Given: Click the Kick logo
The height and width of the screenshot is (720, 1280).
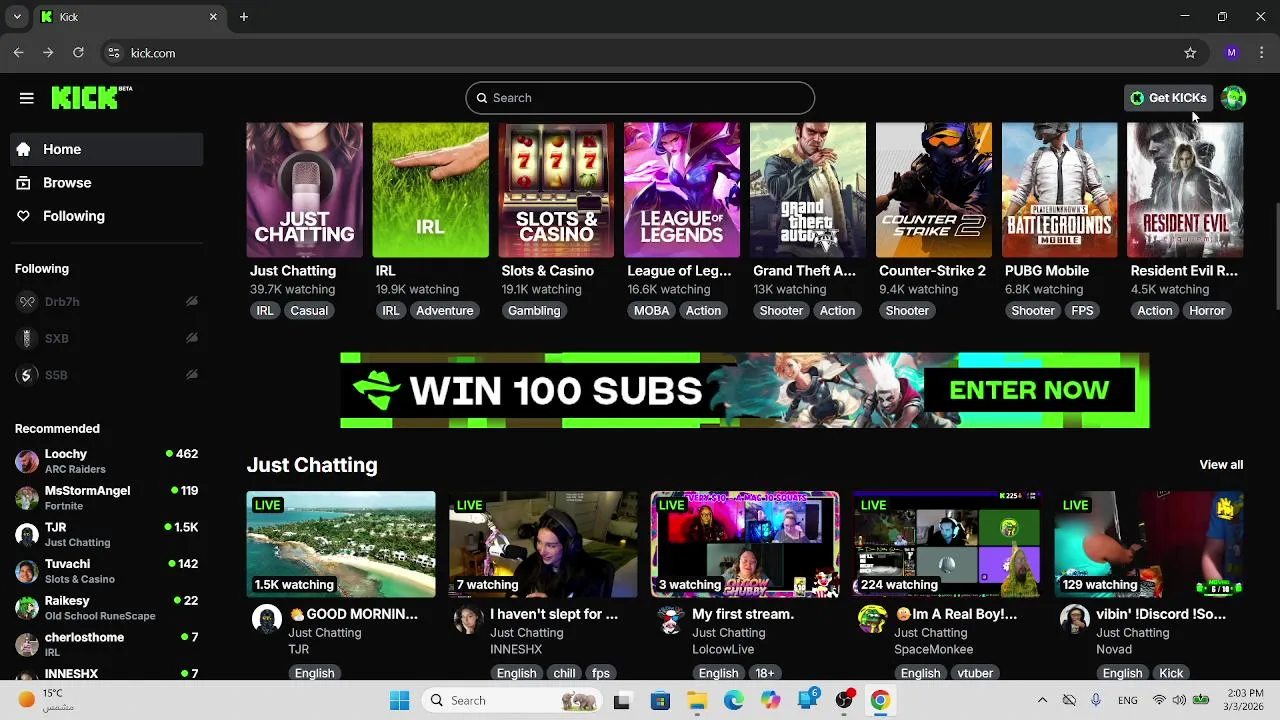Looking at the screenshot, I should tap(91, 97).
